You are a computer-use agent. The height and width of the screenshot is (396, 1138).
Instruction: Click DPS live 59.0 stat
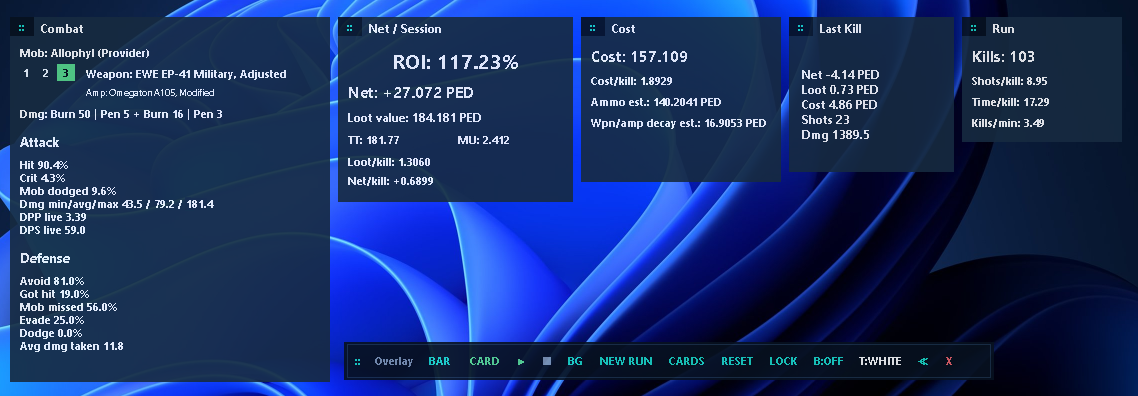(x=52, y=231)
